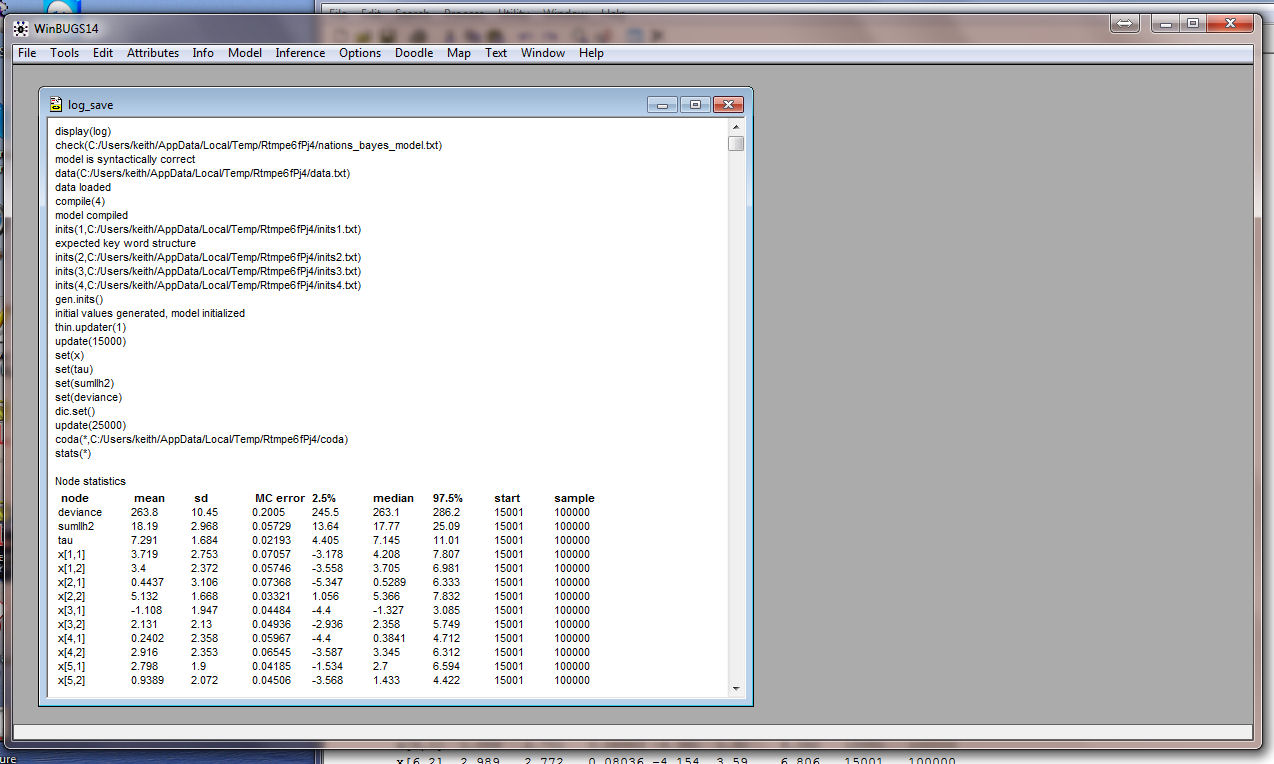Open the File menu
1274x764 pixels.
pyautogui.click(x=27, y=53)
